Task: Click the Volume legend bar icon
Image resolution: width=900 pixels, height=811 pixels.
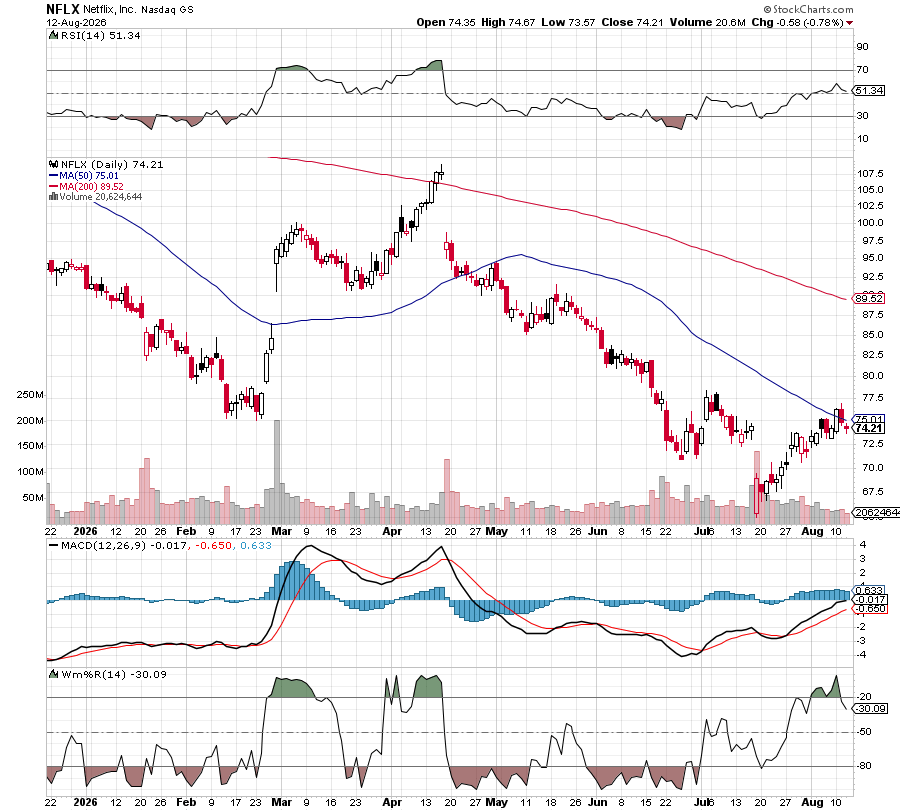Action: tap(53, 196)
